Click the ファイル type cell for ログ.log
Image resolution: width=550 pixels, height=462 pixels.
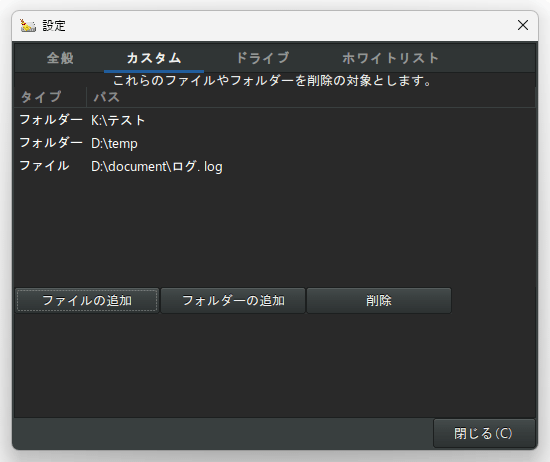(x=44, y=166)
